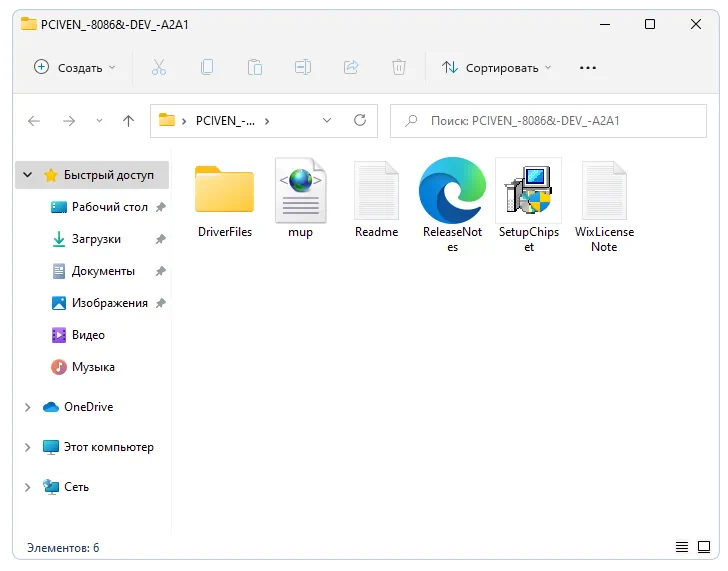Click the Rename icon in toolbar
Viewport: 728px width, 571px height.
coord(303,68)
